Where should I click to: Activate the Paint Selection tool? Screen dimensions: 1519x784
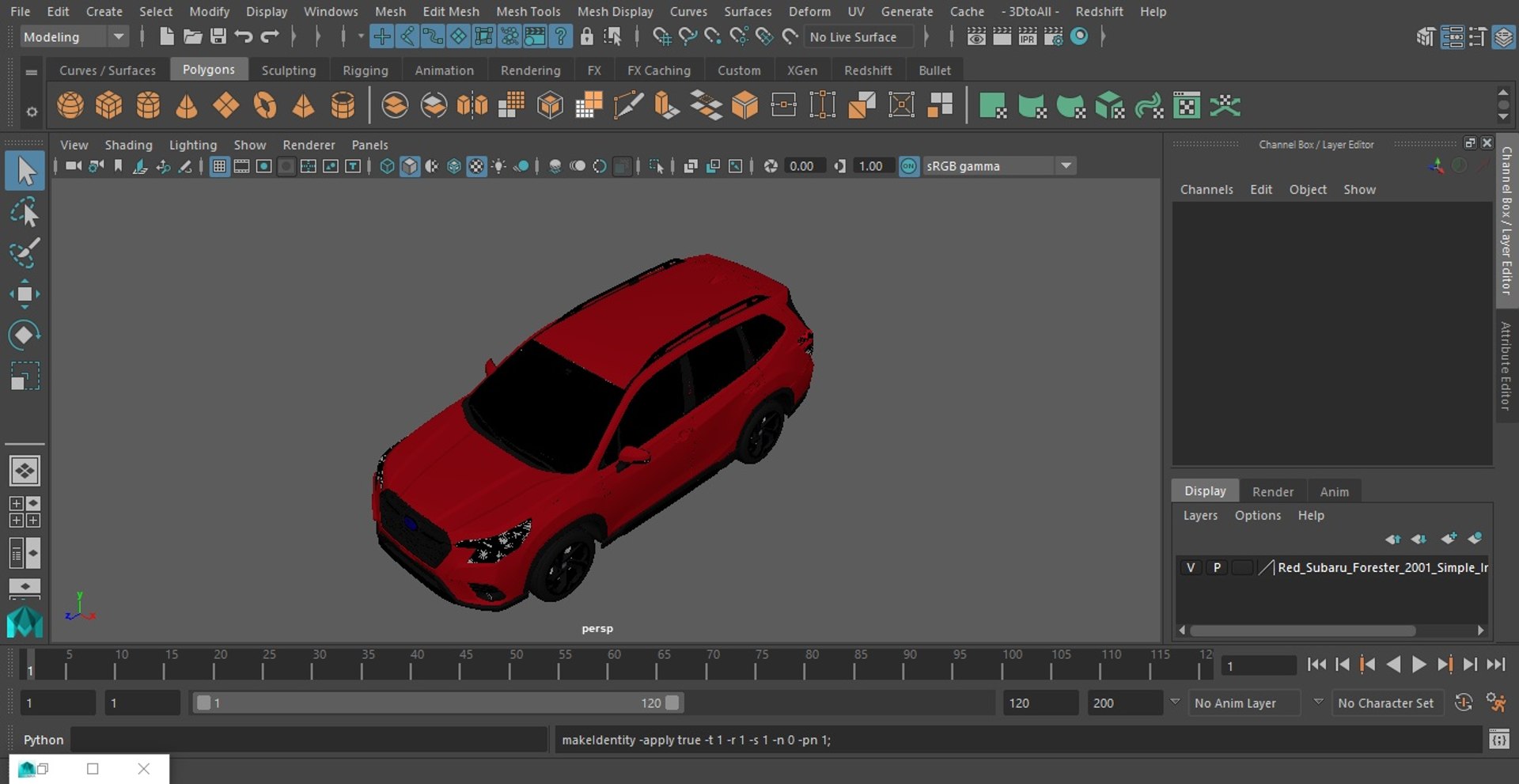(x=25, y=253)
